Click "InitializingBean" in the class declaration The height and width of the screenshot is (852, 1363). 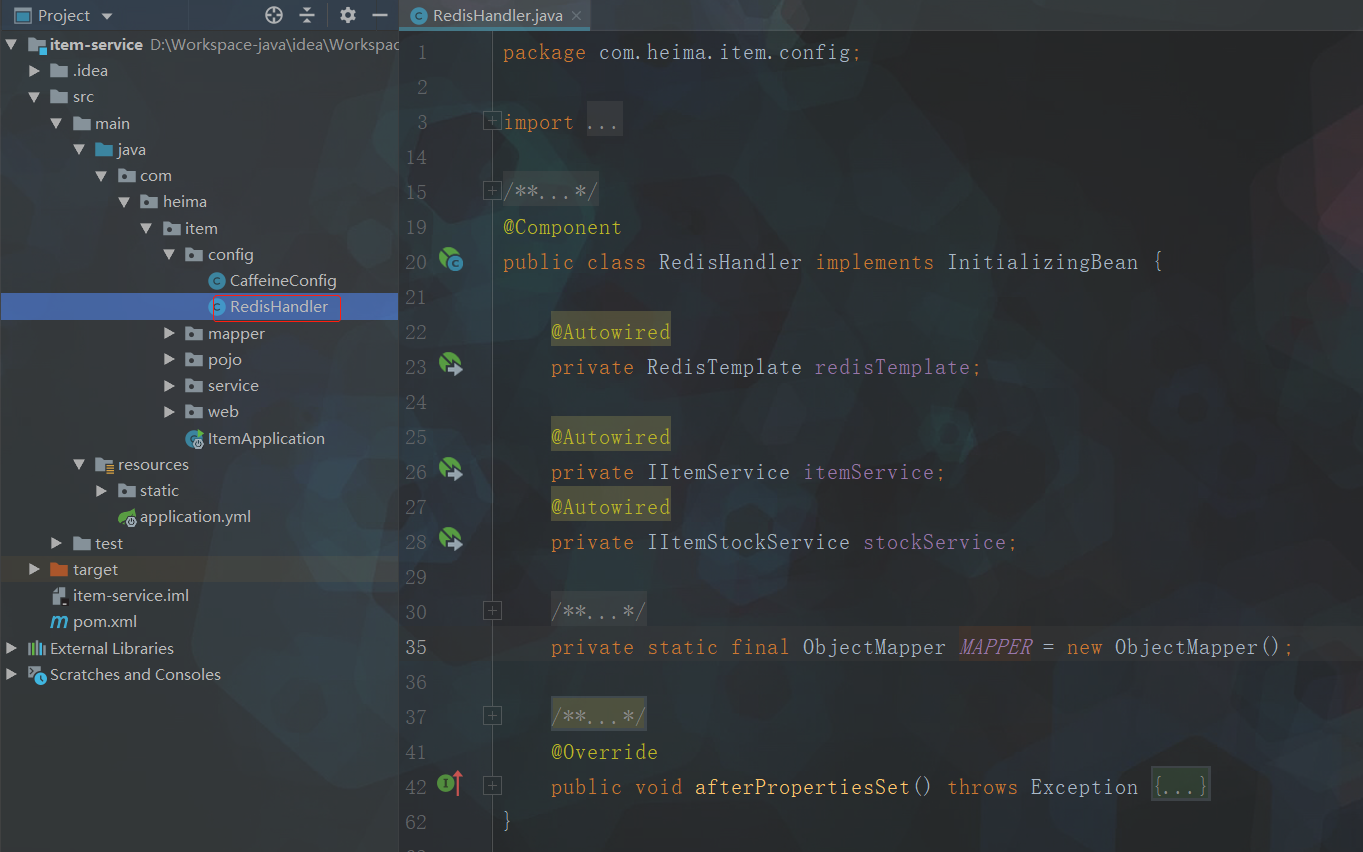(x=1043, y=262)
